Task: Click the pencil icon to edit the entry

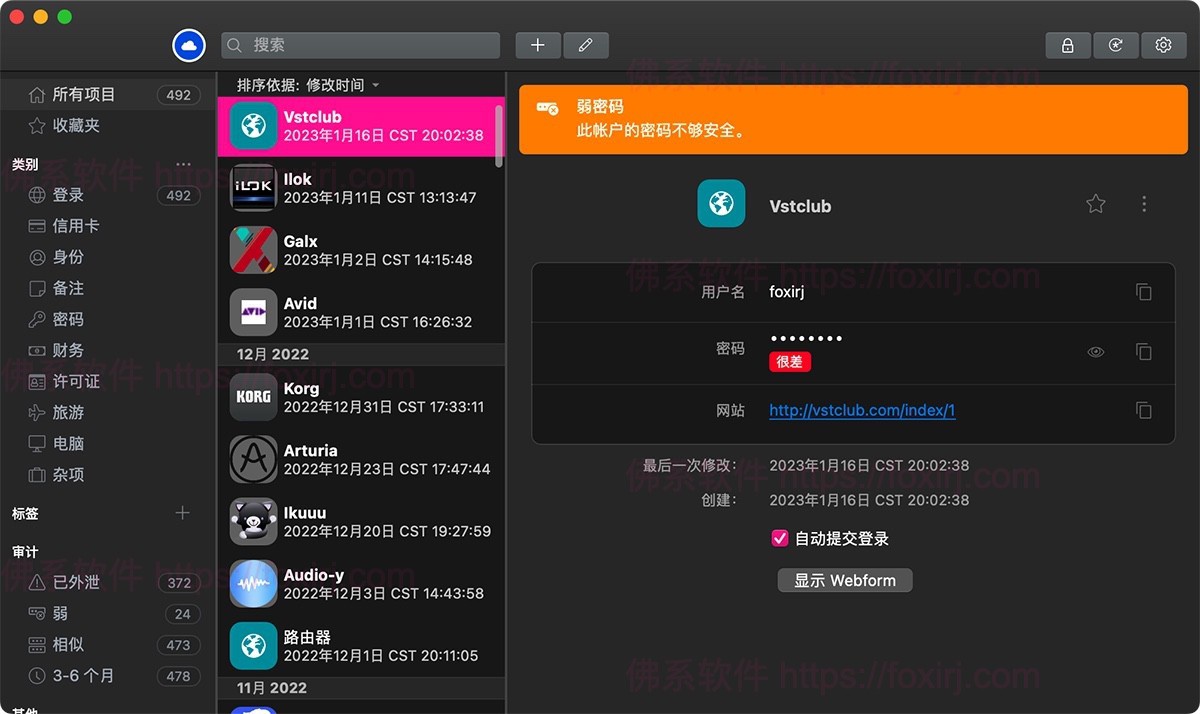Action: (x=586, y=45)
